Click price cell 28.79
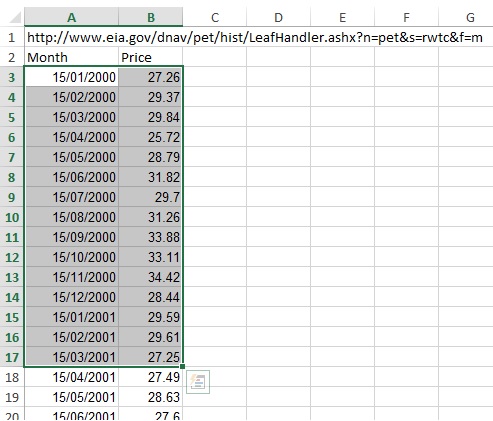 [151, 157]
